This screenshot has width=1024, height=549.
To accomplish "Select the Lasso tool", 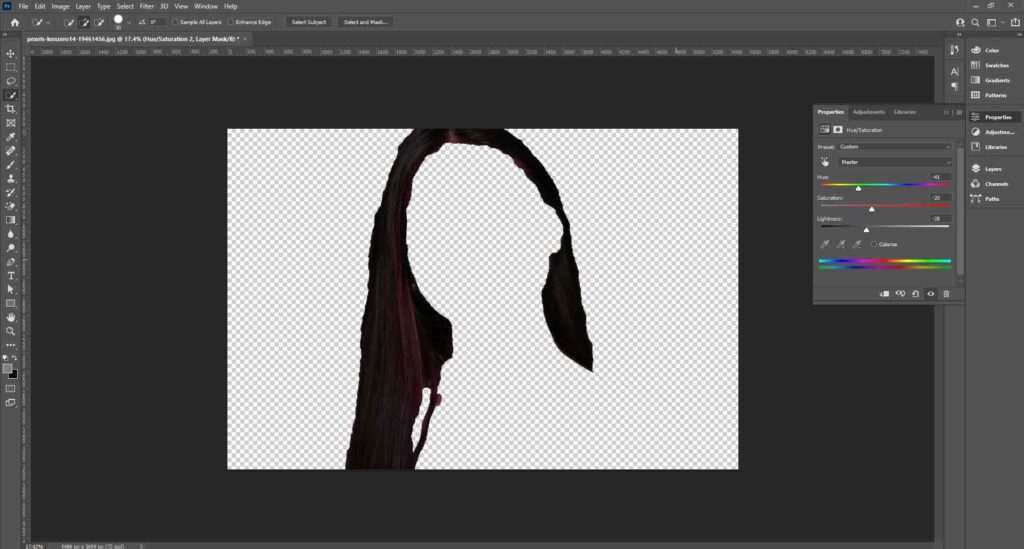I will (10, 81).
